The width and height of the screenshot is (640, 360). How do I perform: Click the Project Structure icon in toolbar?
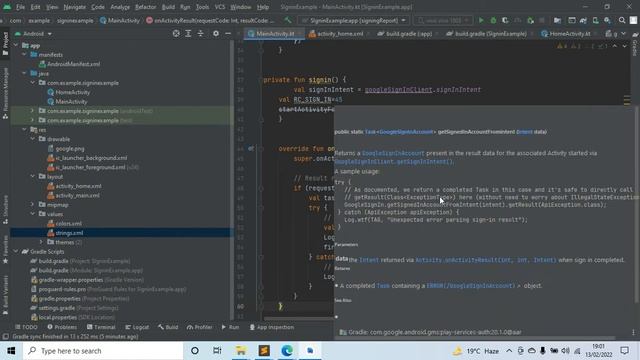557,20
